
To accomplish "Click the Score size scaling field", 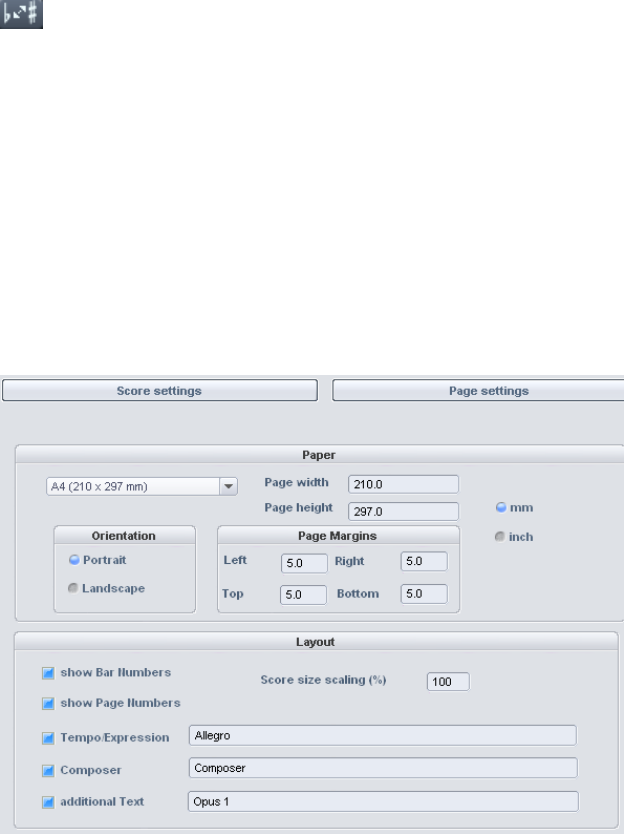I will (x=448, y=681).
